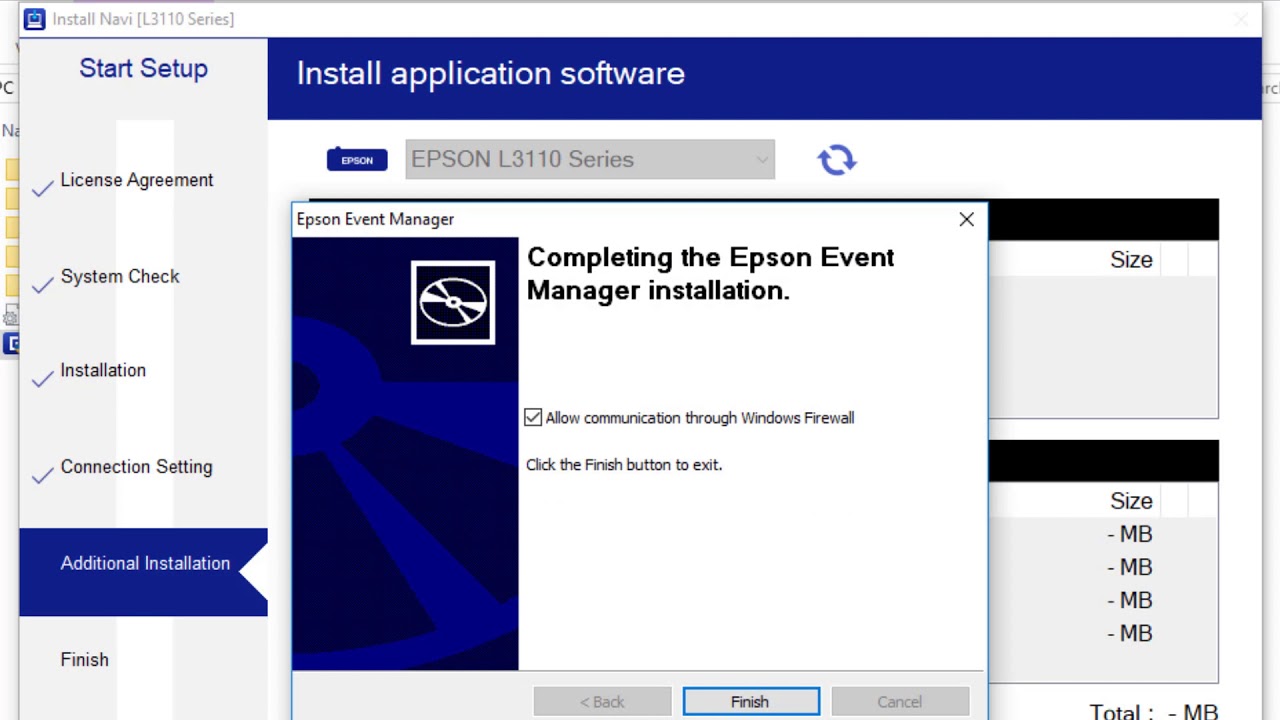Click the License Agreement checkmark icon
The height and width of the screenshot is (720, 1280).
42,188
